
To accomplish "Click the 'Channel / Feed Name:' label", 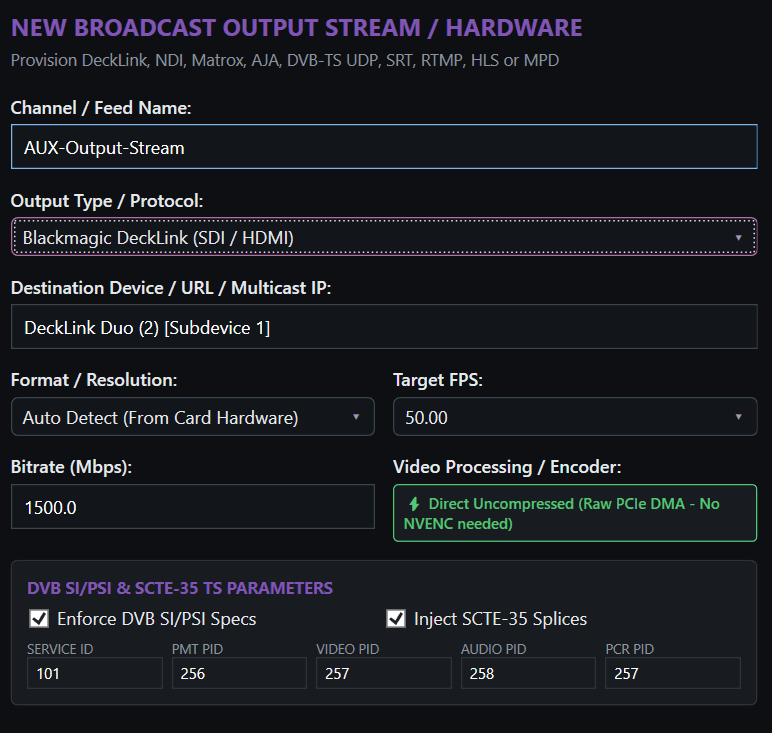I will (101, 108).
